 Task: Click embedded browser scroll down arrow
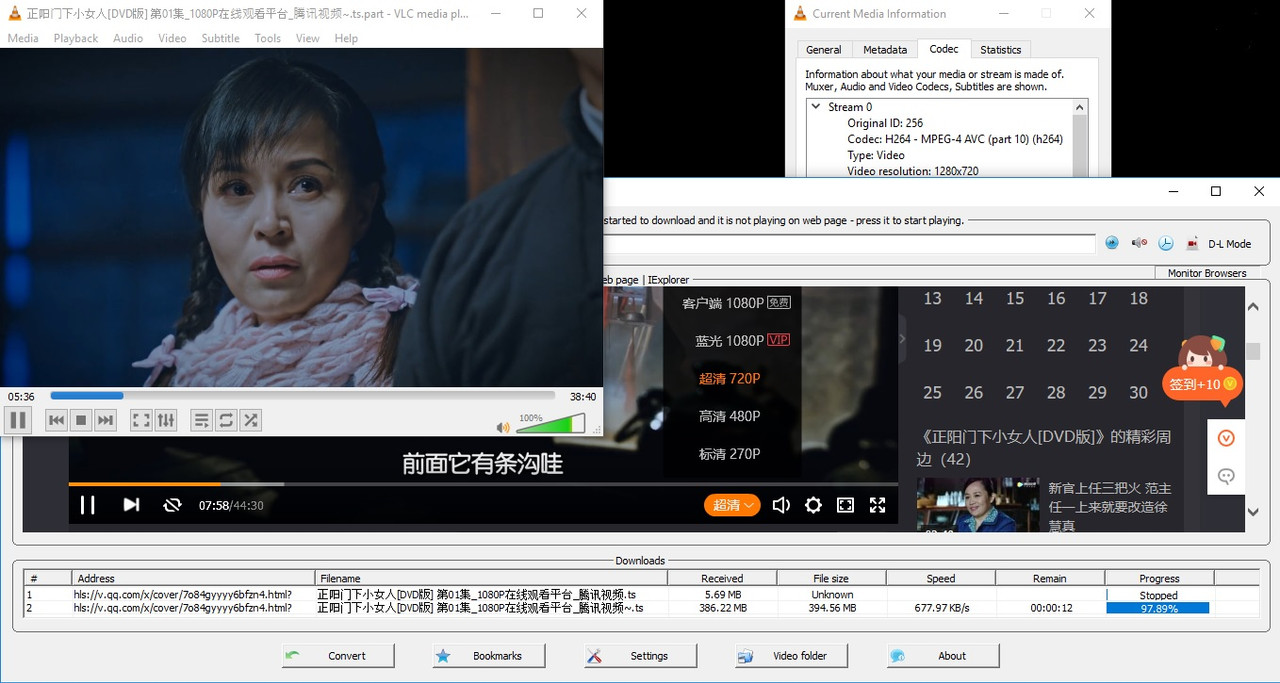(x=1253, y=512)
